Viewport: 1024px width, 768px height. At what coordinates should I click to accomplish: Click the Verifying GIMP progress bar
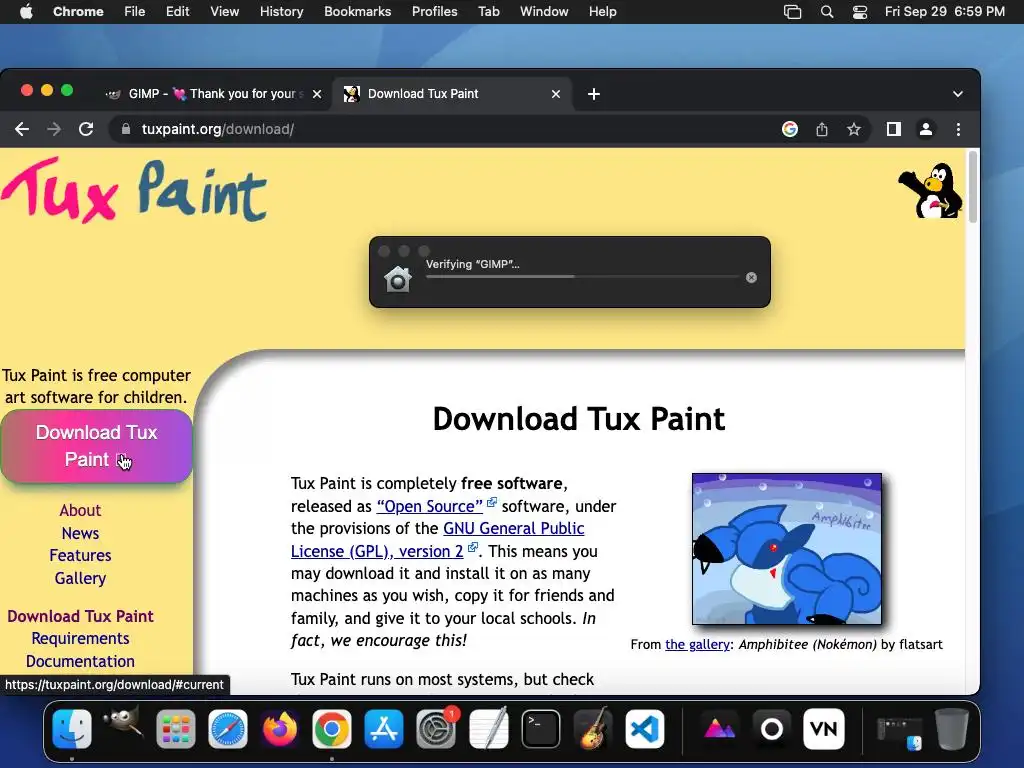582,277
